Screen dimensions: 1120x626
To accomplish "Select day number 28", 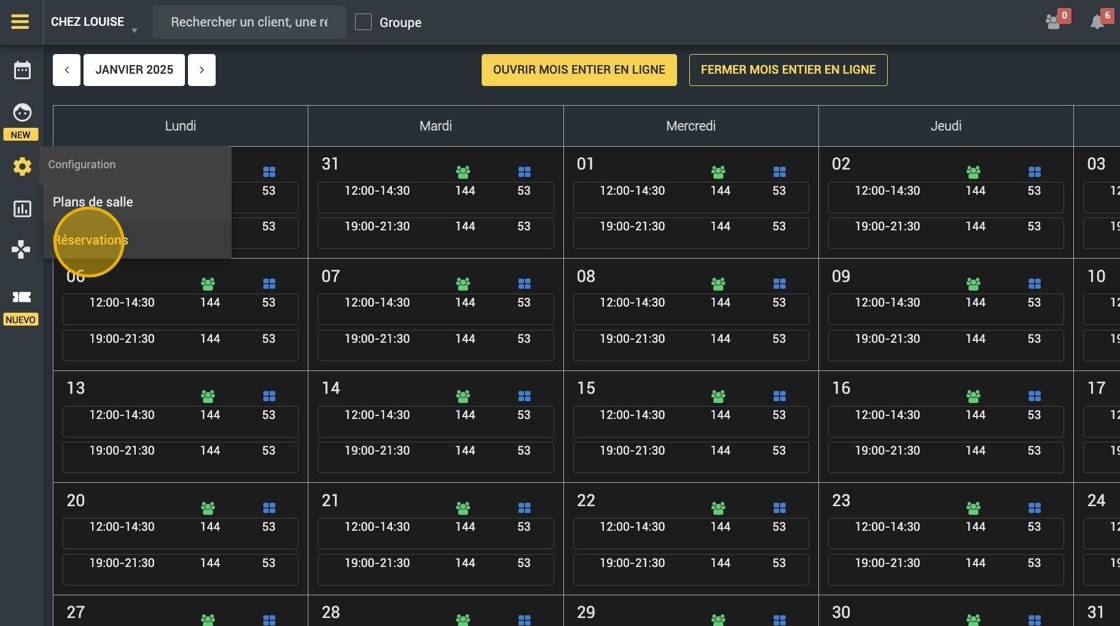I will 331,612.
